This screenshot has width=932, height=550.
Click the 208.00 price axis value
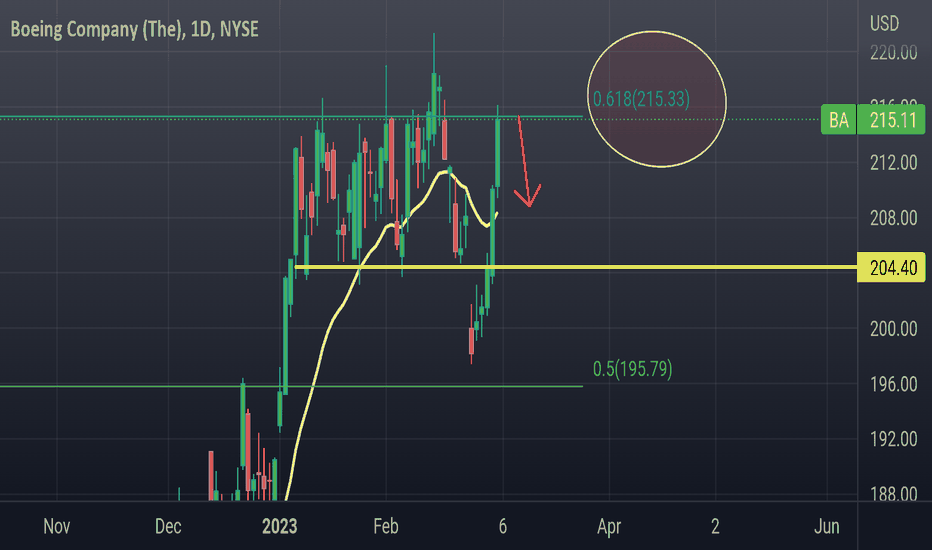click(893, 218)
